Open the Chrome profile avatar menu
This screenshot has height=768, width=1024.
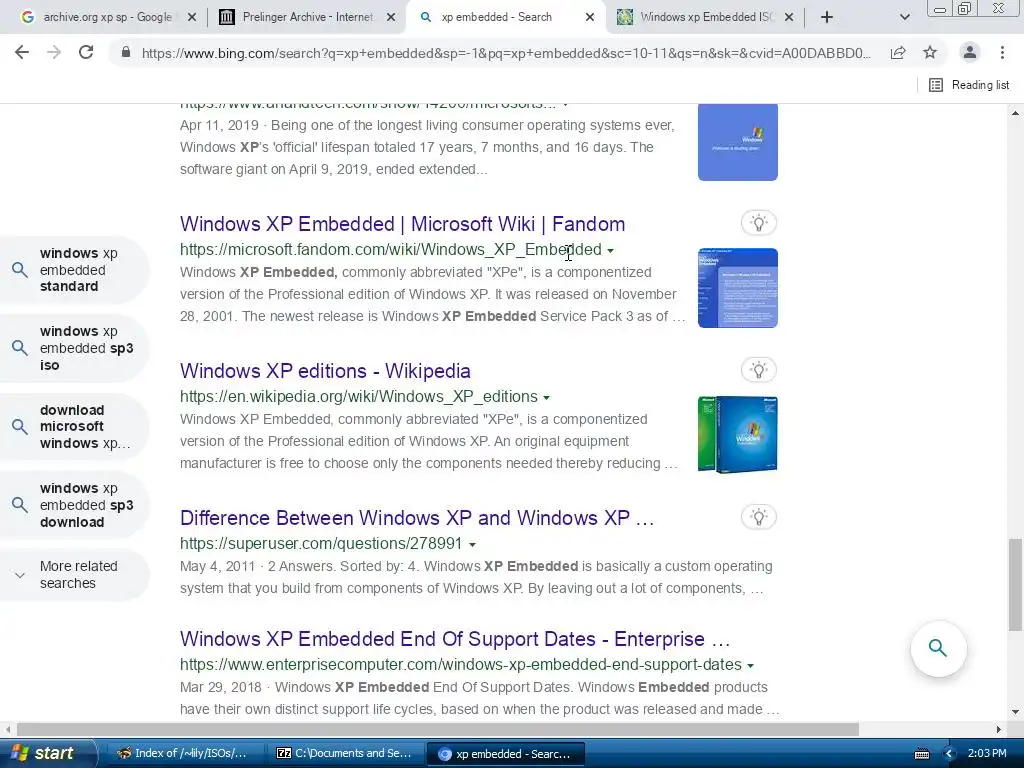coord(970,52)
